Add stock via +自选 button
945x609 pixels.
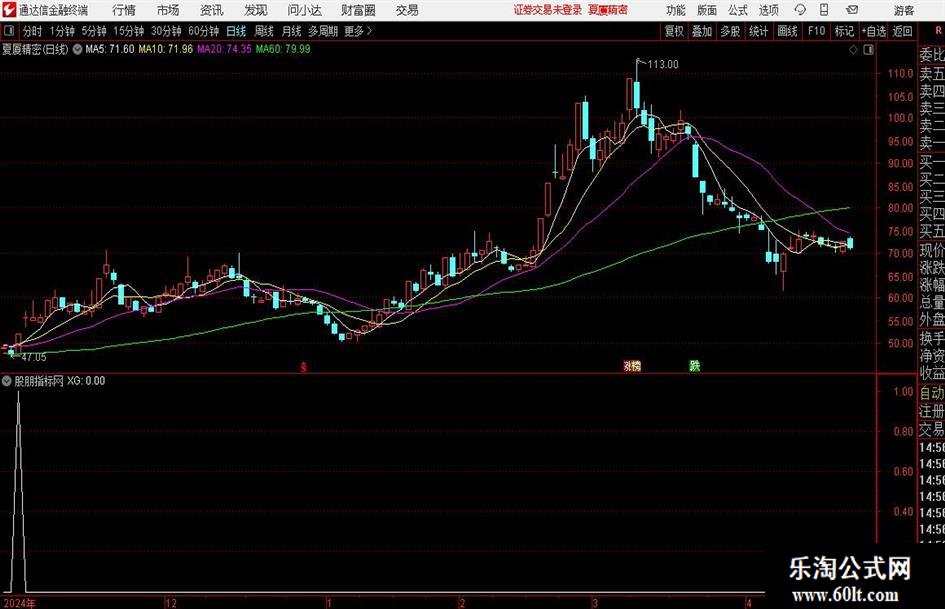point(874,31)
